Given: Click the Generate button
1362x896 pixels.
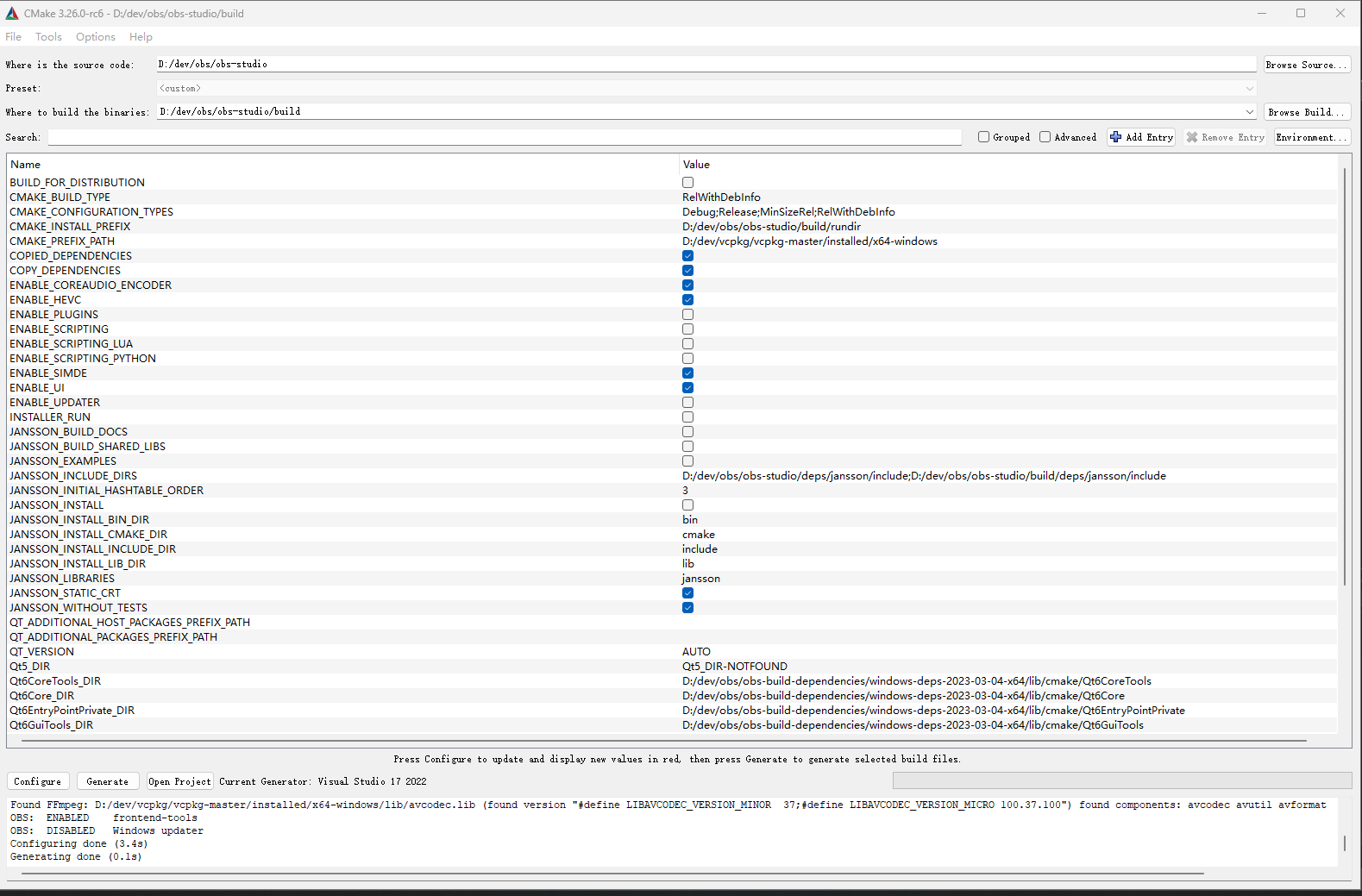Looking at the screenshot, I should click(108, 781).
